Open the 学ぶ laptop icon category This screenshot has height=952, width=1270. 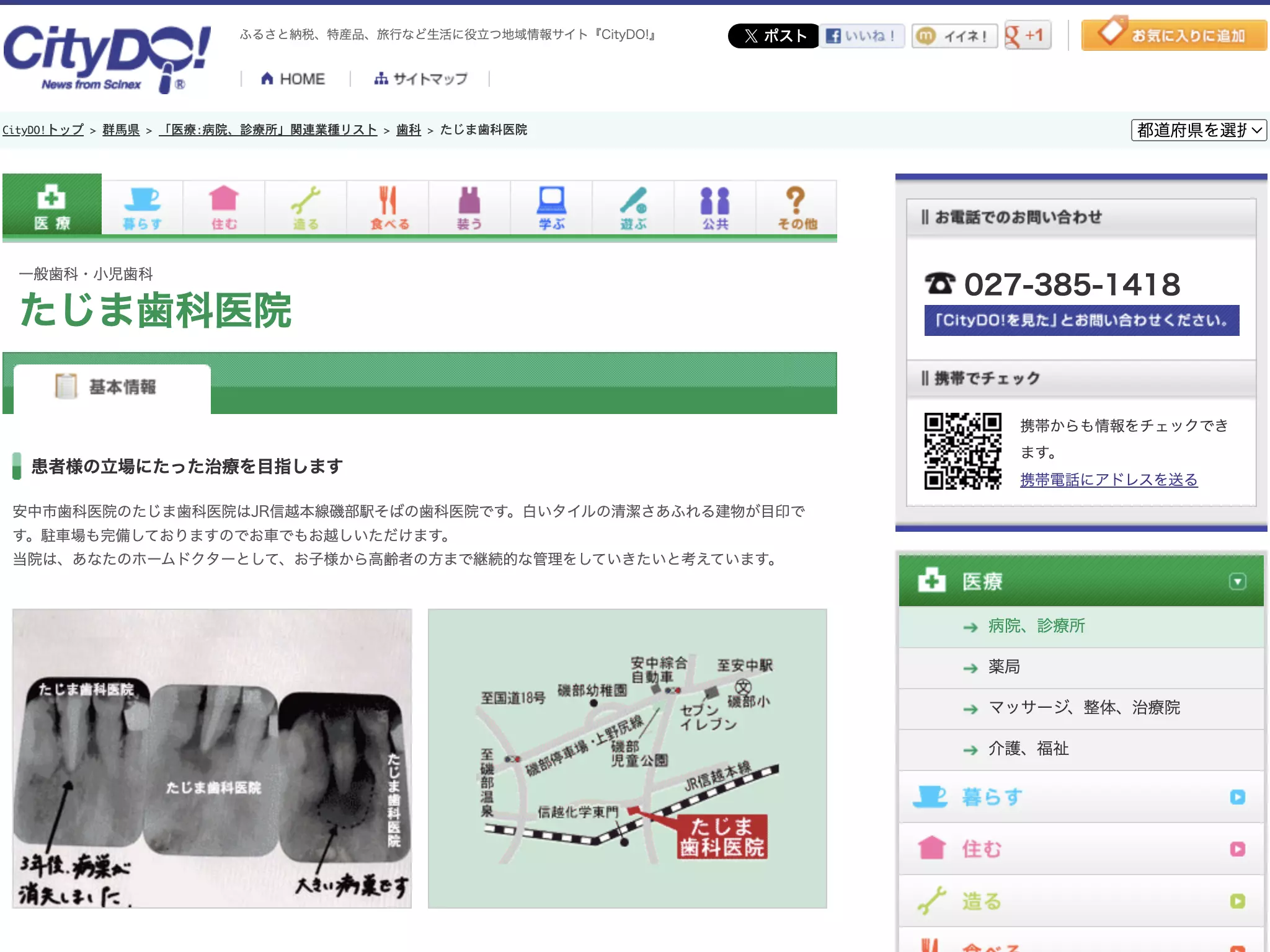[551, 208]
